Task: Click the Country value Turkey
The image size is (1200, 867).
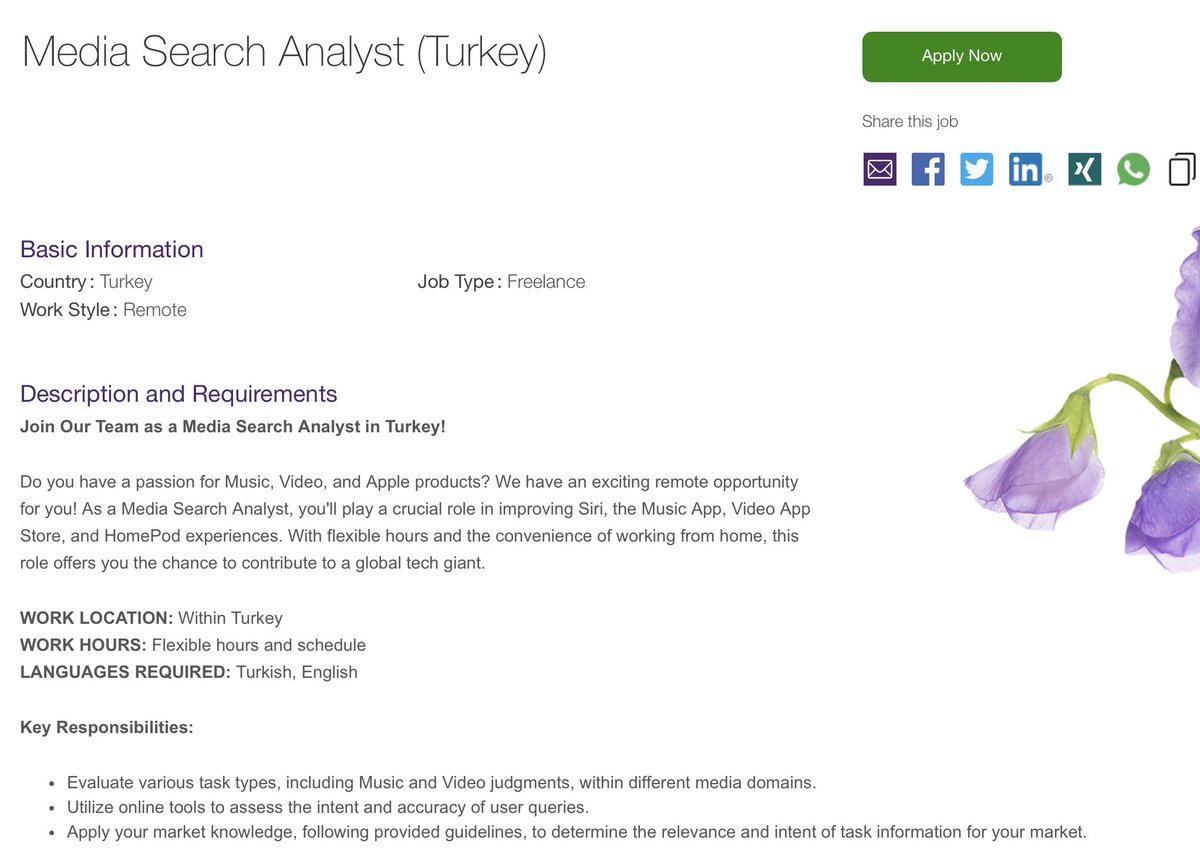Action: click(x=126, y=282)
